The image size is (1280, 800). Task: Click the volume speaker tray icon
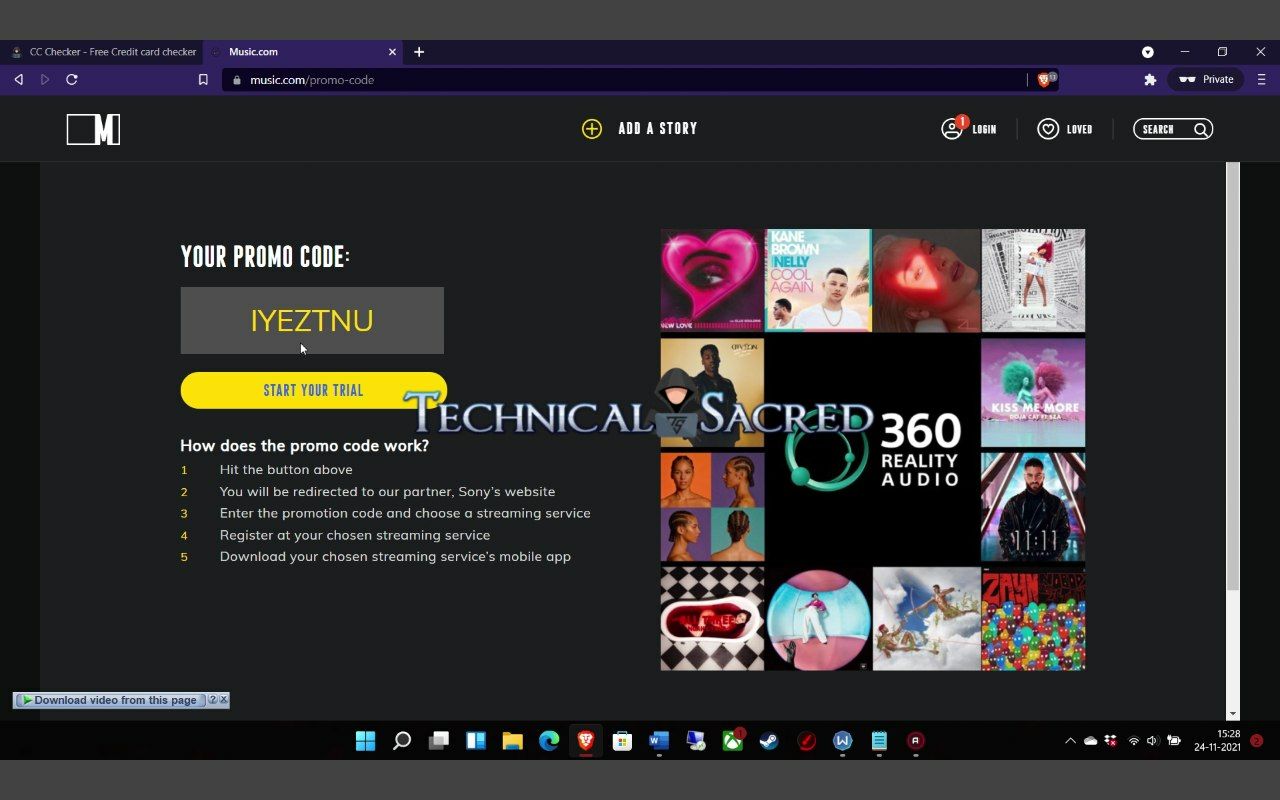point(1152,741)
